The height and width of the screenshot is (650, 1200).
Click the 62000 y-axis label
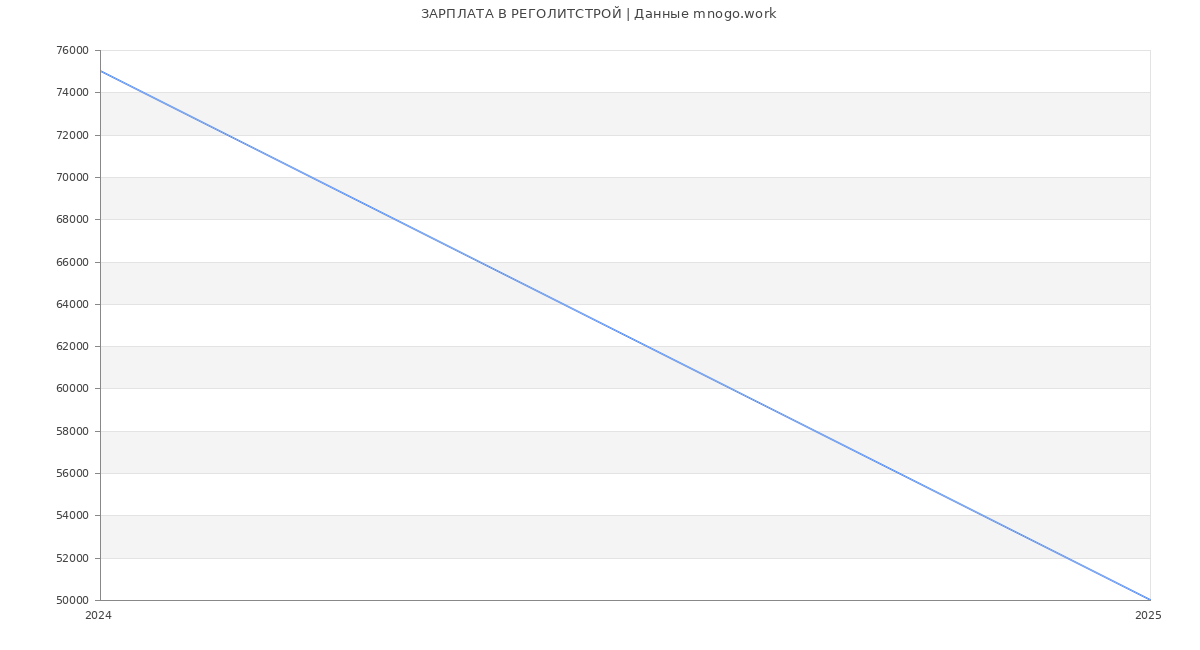[x=74, y=347]
